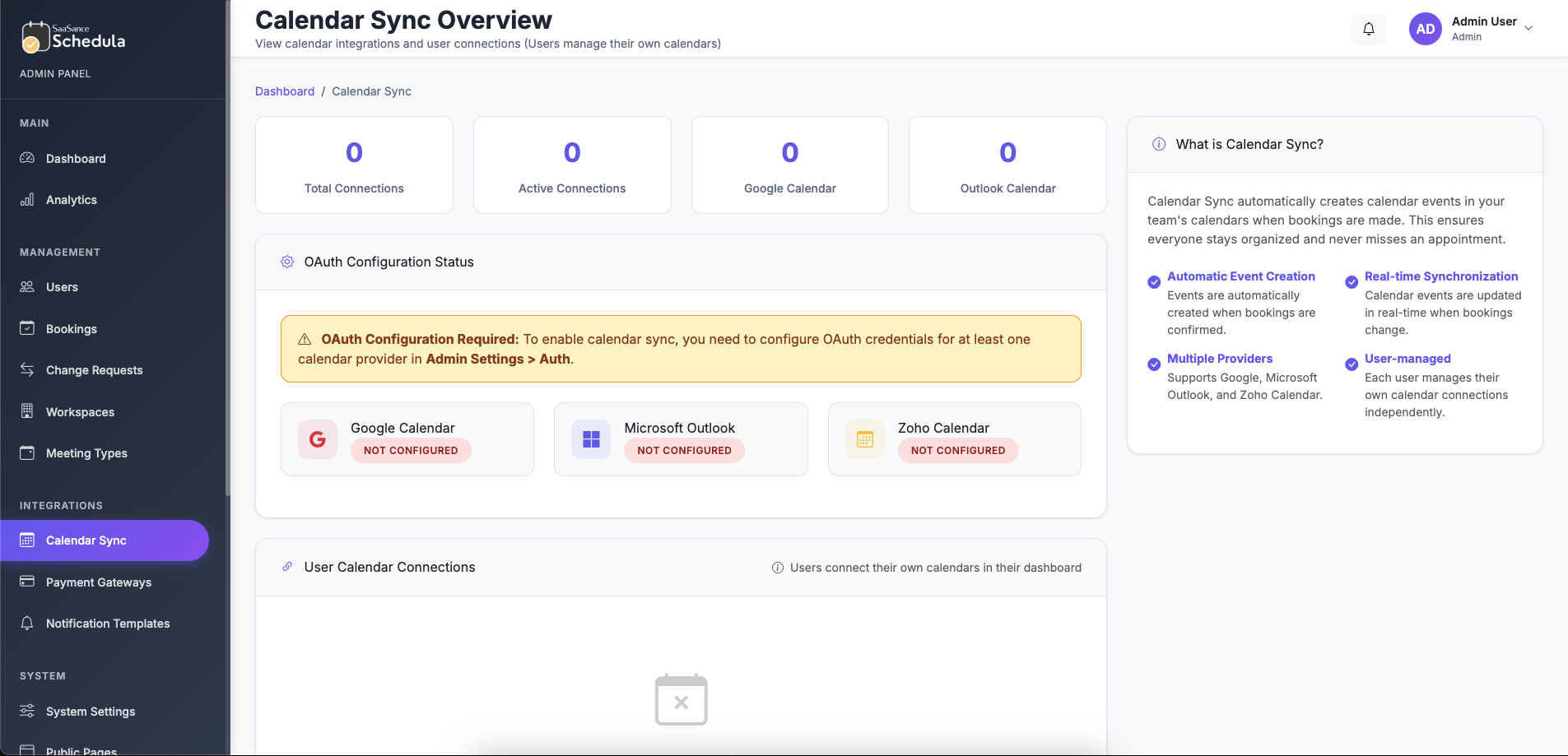Open System Settings from the sidebar
This screenshot has height=756, width=1568.
(90, 711)
